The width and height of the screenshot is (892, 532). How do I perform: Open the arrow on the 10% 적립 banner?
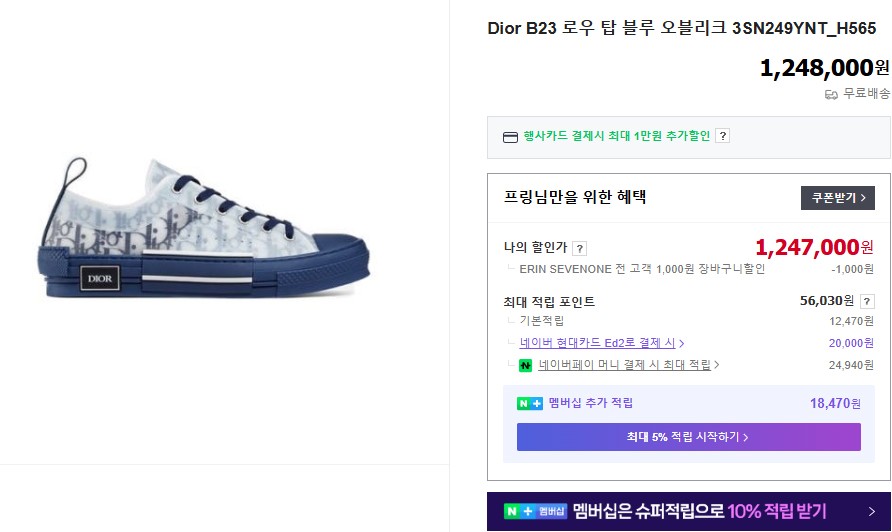point(872,512)
